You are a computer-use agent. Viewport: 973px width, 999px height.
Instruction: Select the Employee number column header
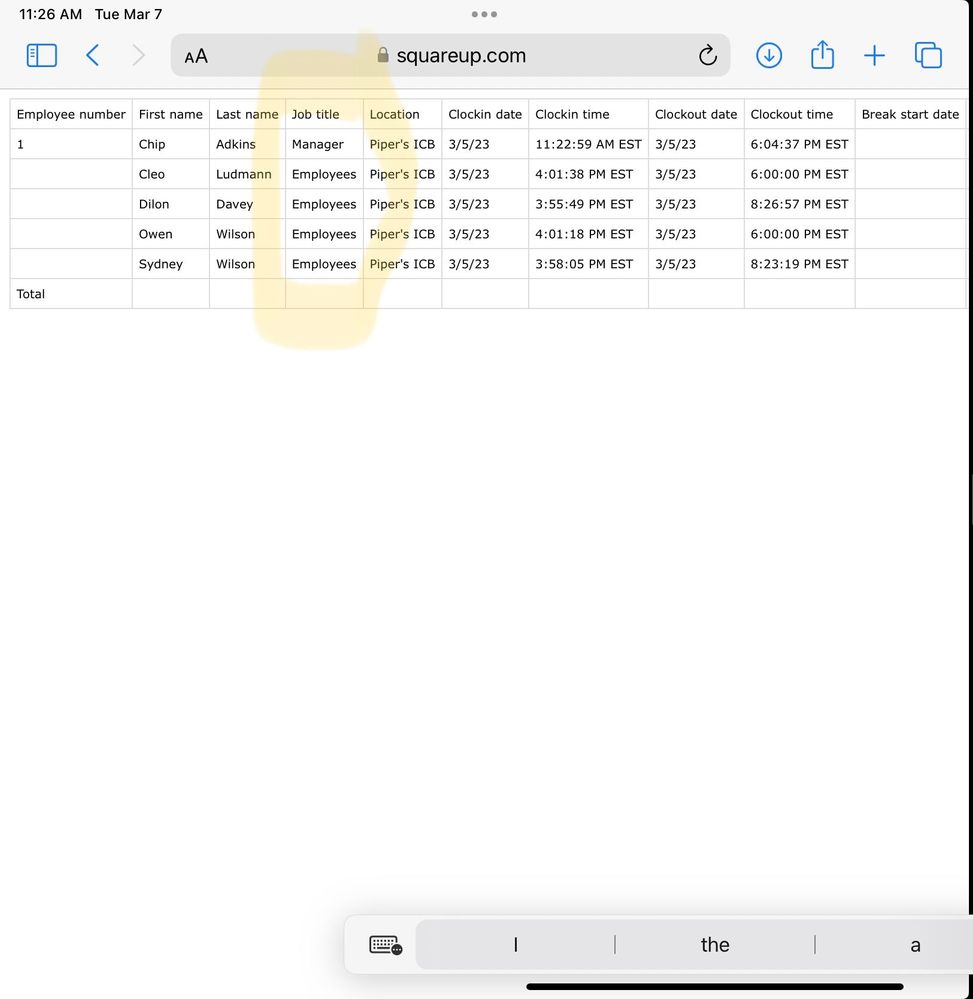coord(71,114)
